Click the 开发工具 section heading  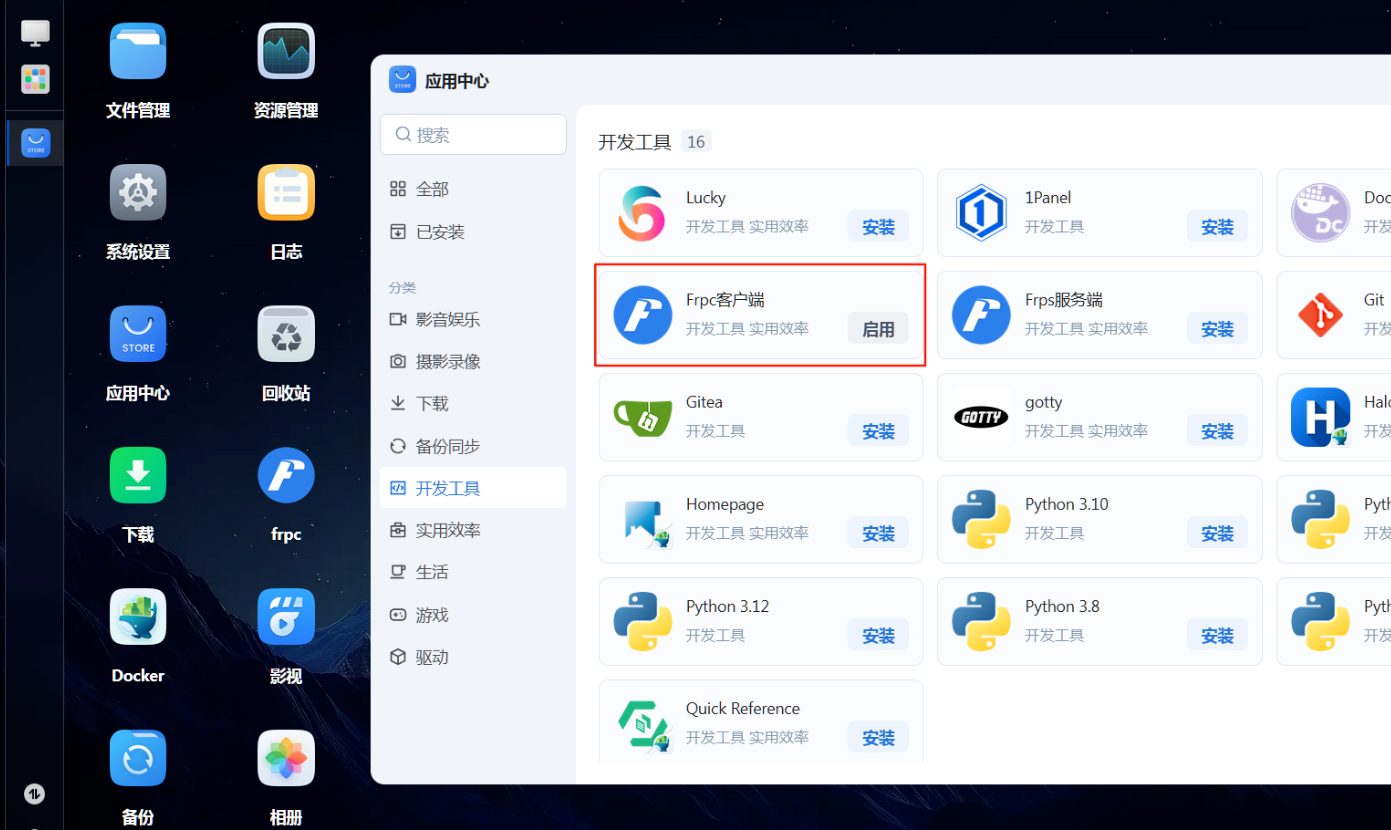tap(635, 142)
